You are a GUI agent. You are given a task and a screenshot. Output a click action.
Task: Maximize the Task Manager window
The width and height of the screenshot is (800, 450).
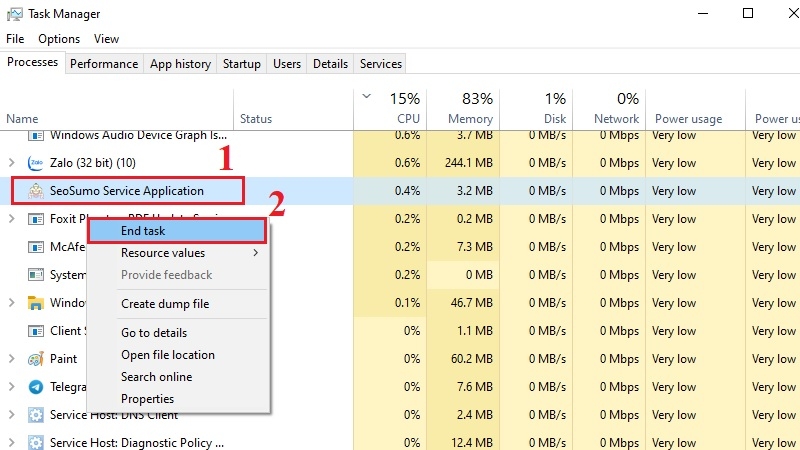pos(747,13)
